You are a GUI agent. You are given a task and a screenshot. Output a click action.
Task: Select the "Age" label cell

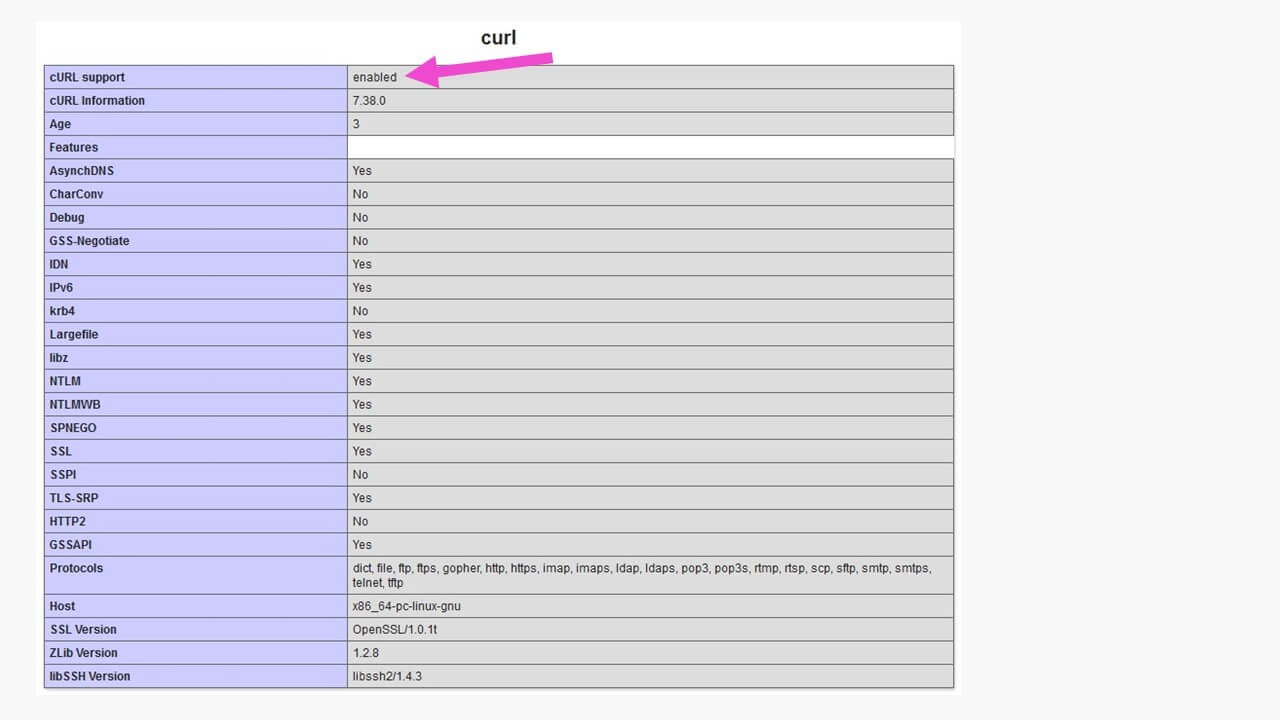(x=196, y=124)
